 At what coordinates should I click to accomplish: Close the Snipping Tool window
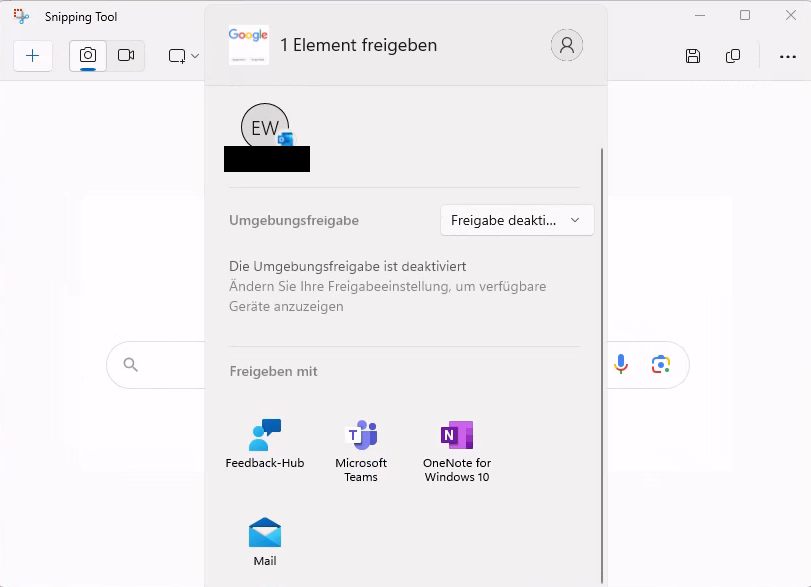coord(790,16)
